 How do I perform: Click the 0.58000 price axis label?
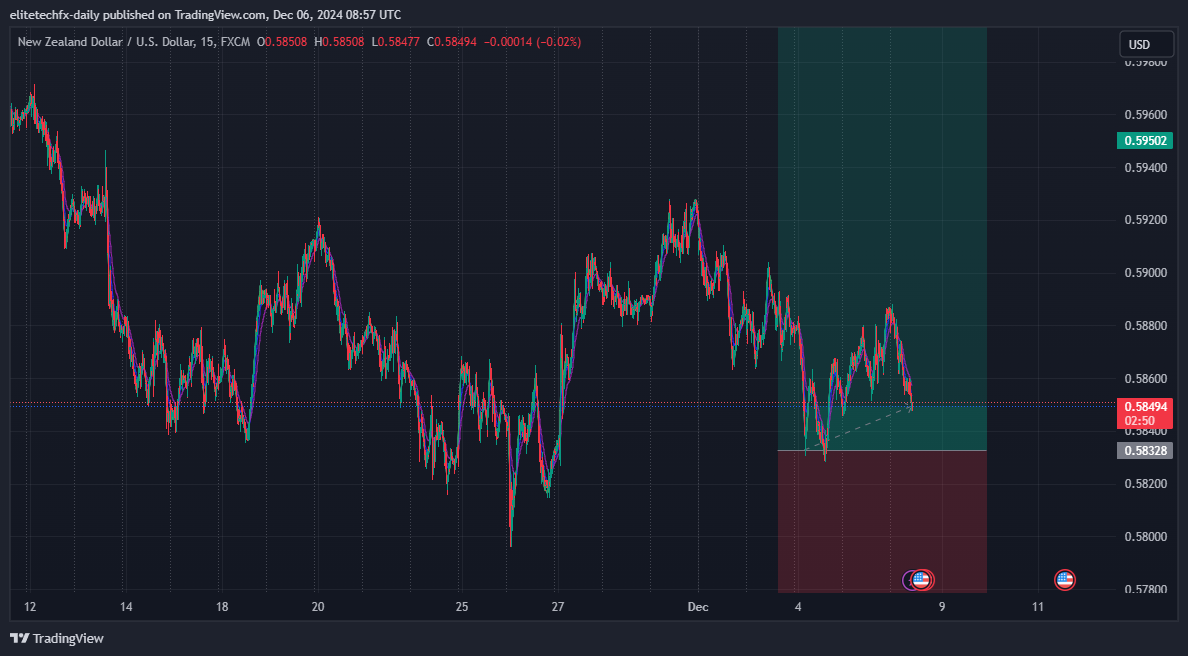coord(1146,536)
